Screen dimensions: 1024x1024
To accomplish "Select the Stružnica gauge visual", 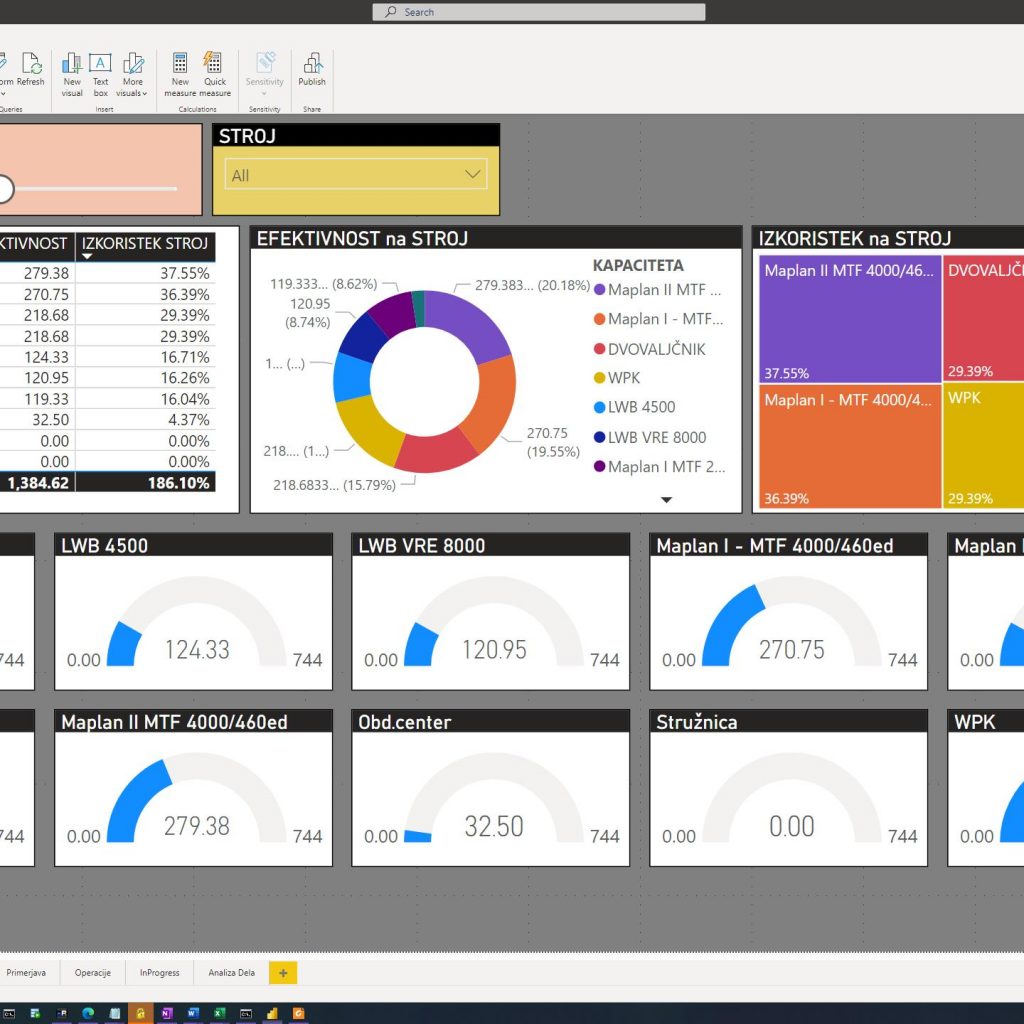I will (788, 788).
